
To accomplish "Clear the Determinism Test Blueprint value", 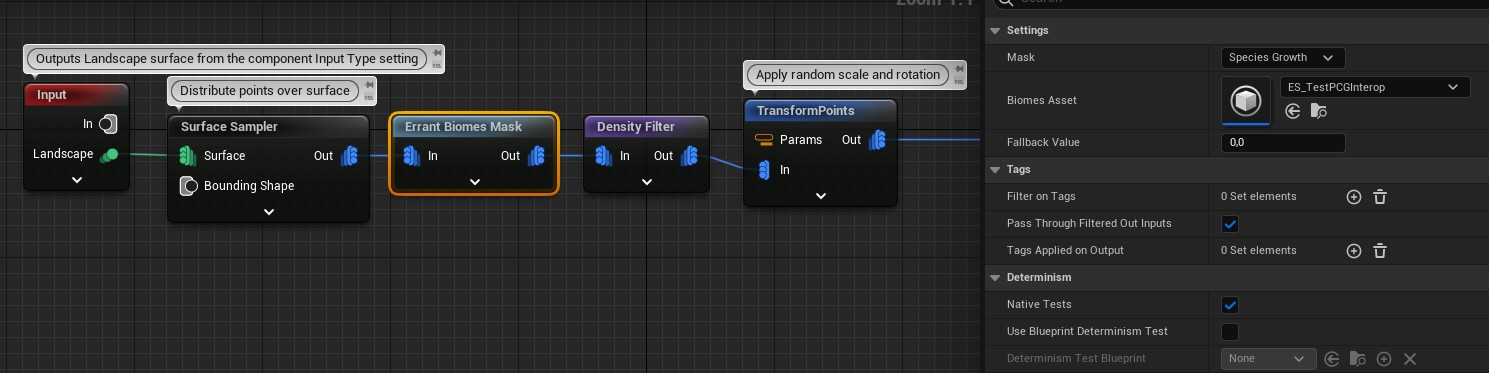I will (x=1410, y=359).
